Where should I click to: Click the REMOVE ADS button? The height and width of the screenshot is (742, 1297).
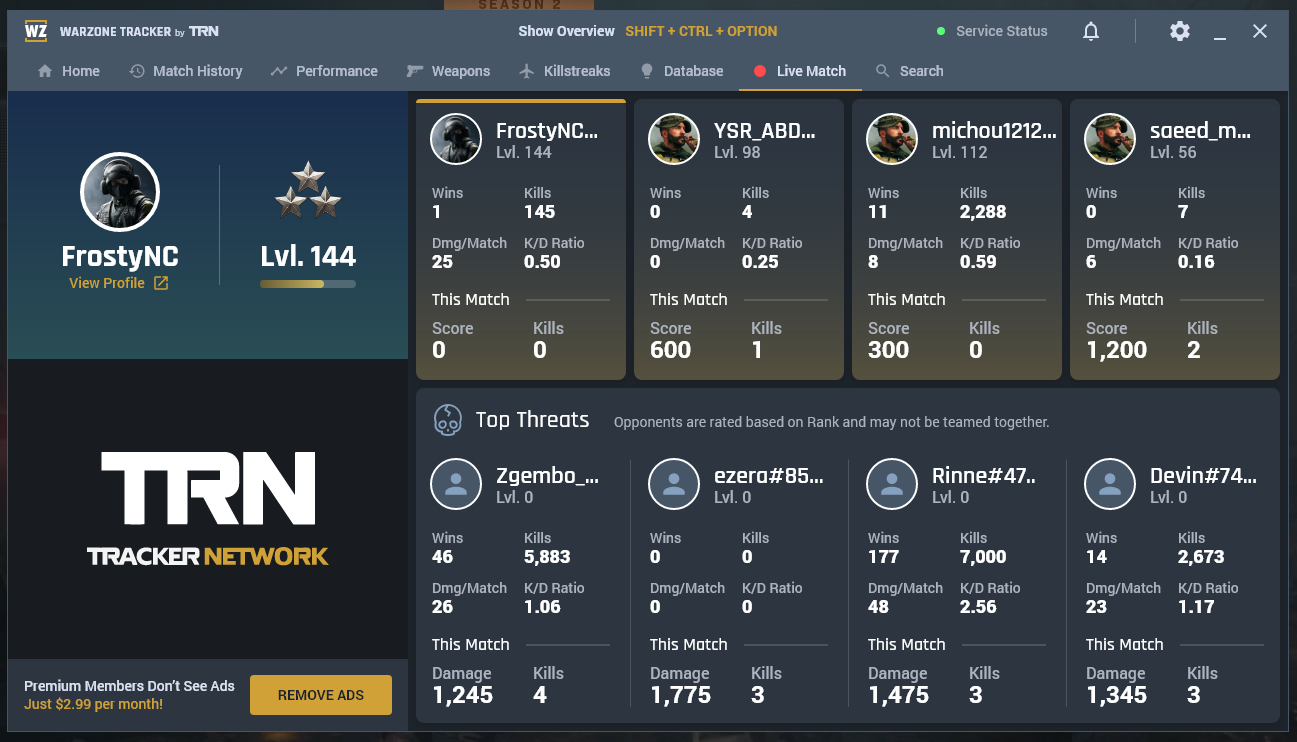[321, 695]
